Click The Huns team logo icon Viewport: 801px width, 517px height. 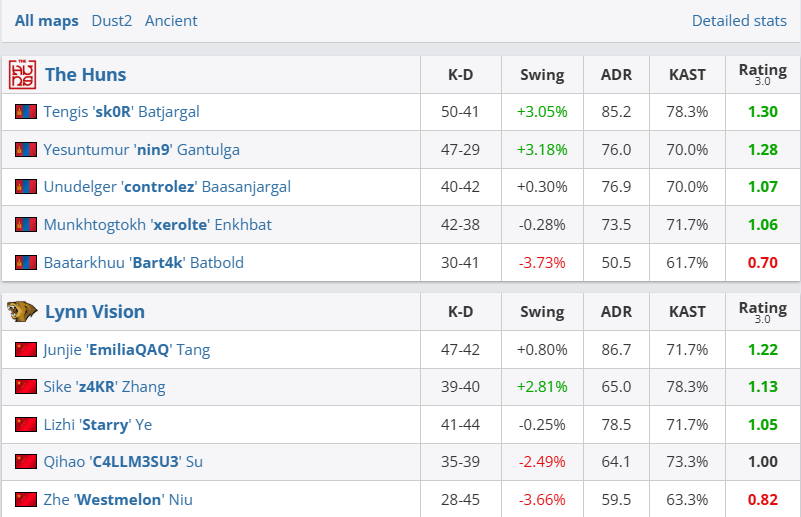pyautogui.click(x=21, y=75)
